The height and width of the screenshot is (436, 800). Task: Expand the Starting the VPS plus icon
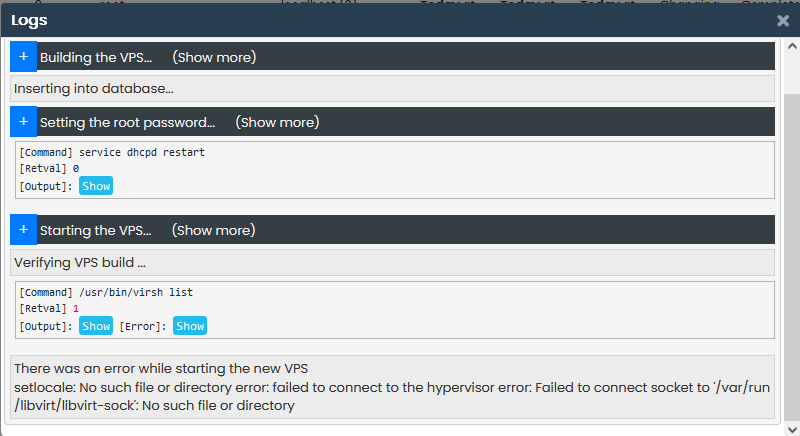point(23,230)
